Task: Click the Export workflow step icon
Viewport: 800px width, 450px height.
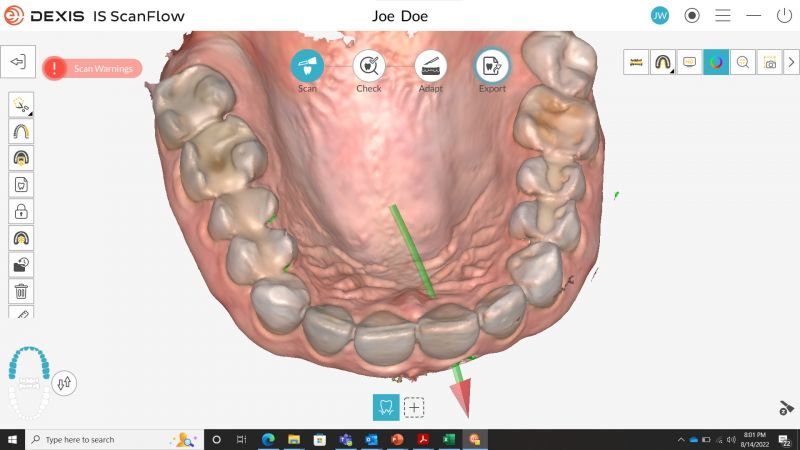Action: pos(492,66)
